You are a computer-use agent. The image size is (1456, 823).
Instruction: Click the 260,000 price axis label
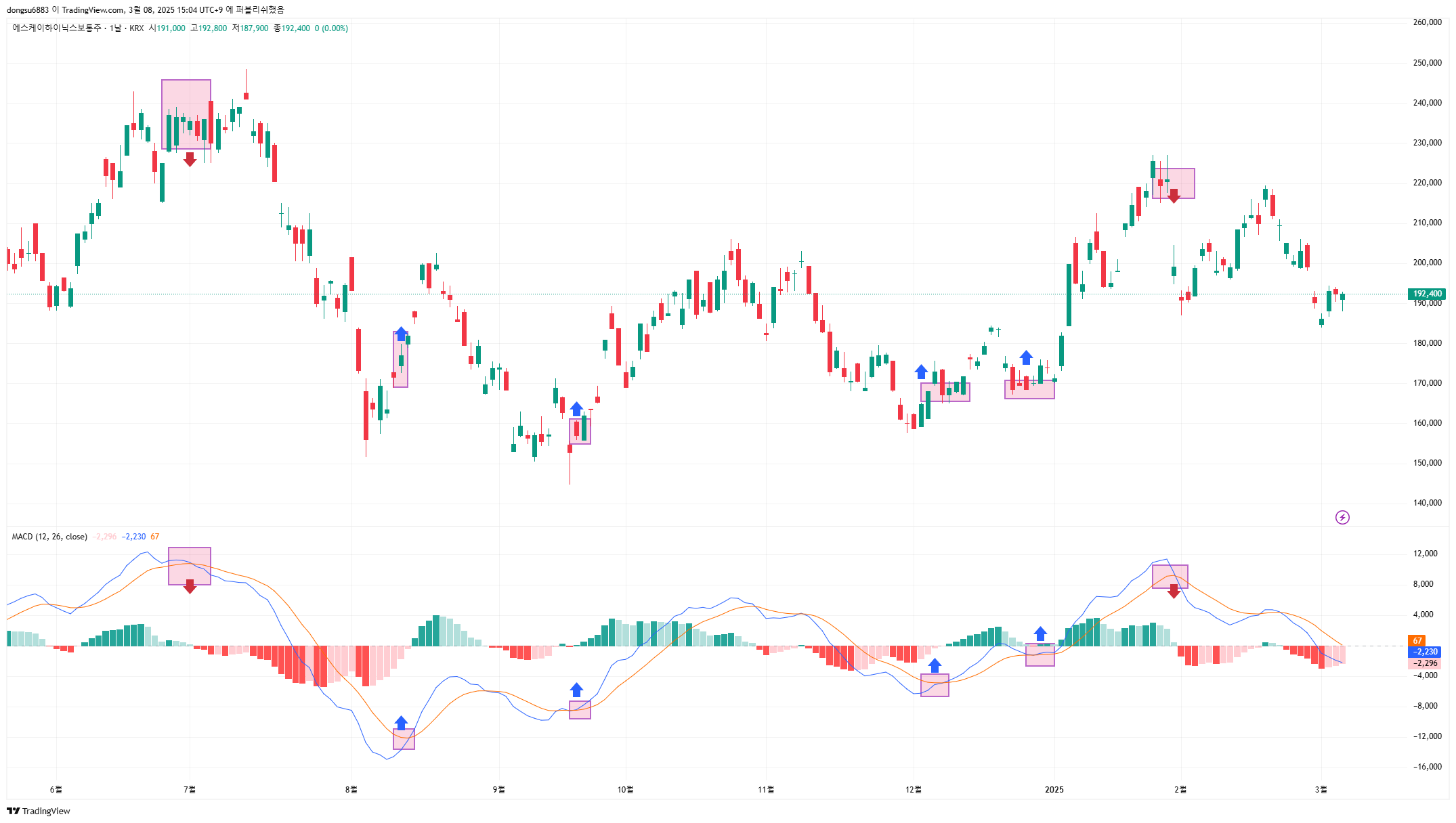point(1427,22)
